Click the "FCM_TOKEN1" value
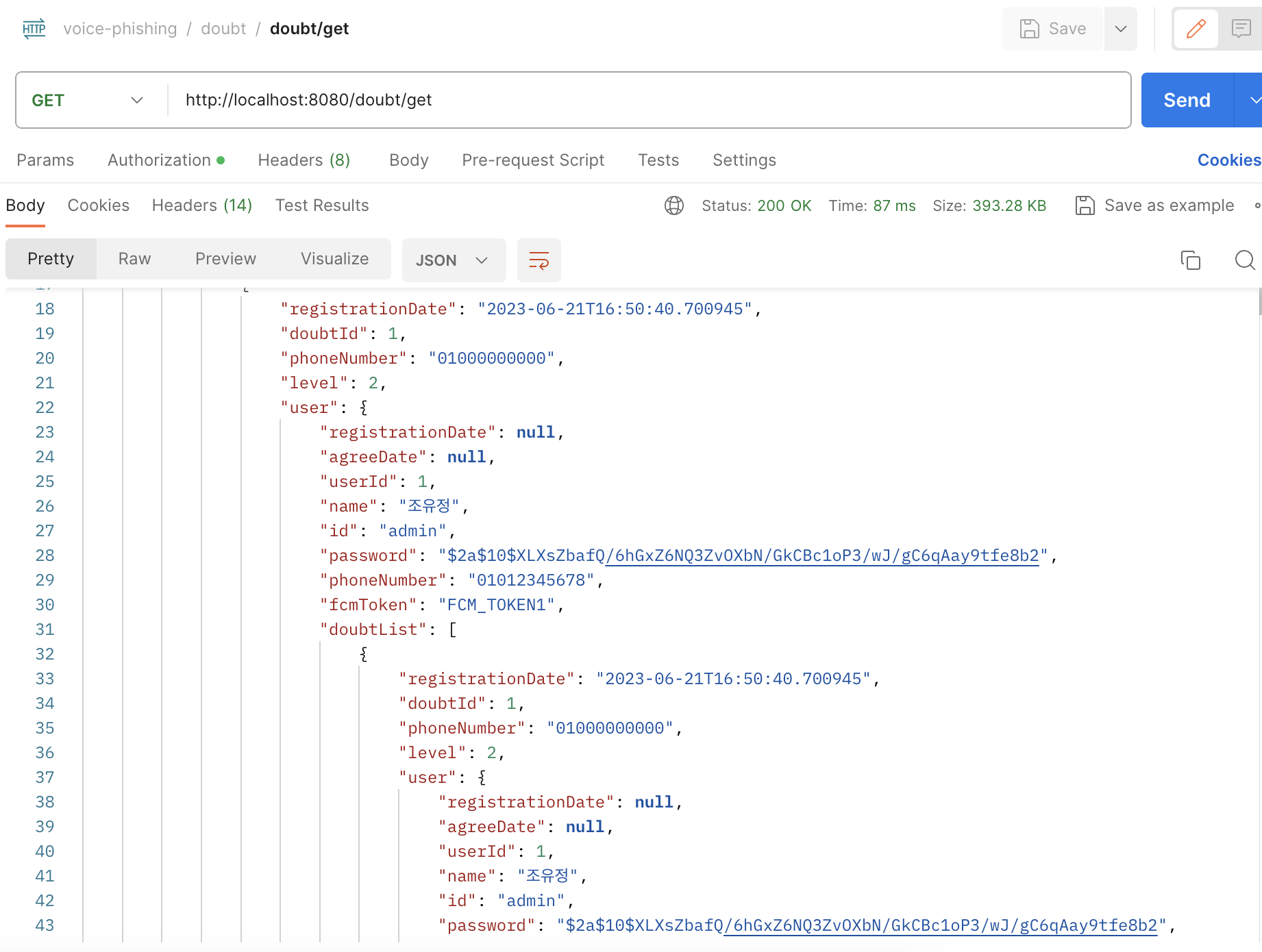 pos(496,605)
